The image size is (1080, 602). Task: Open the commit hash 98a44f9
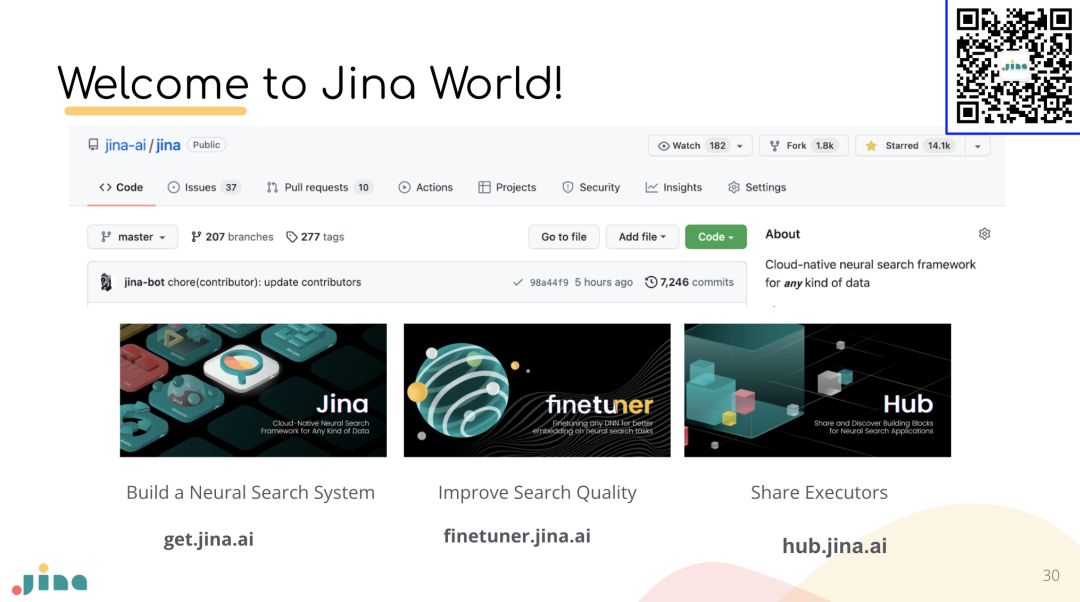point(549,282)
